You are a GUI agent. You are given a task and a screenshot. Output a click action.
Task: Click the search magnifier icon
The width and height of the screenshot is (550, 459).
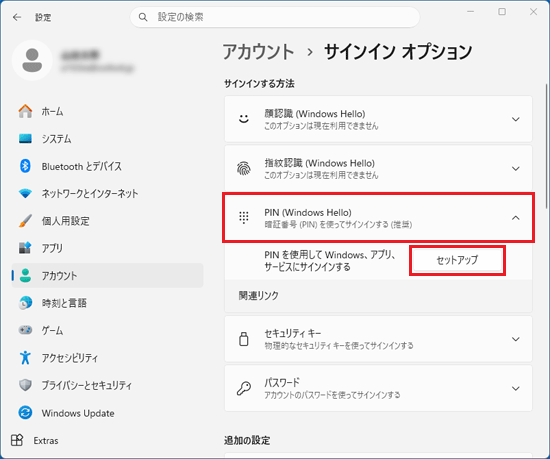point(143,17)
